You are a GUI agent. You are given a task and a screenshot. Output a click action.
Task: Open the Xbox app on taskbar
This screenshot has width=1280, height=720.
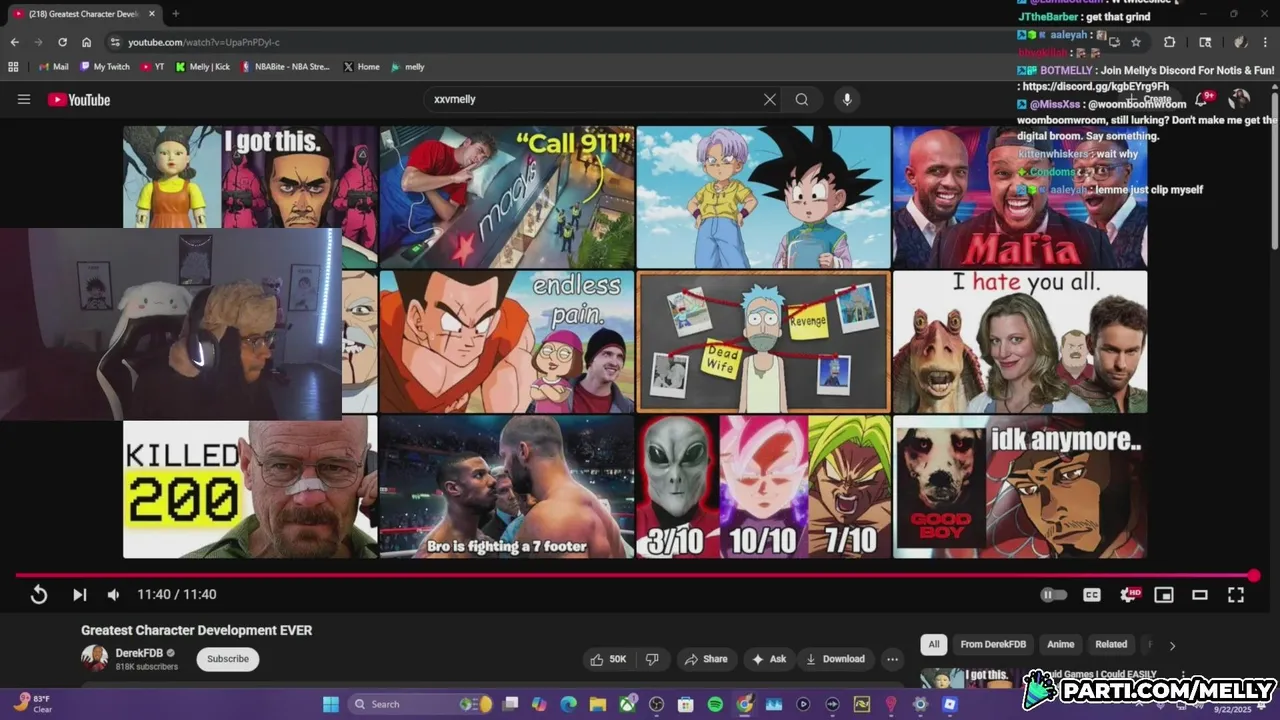[627, 704]
